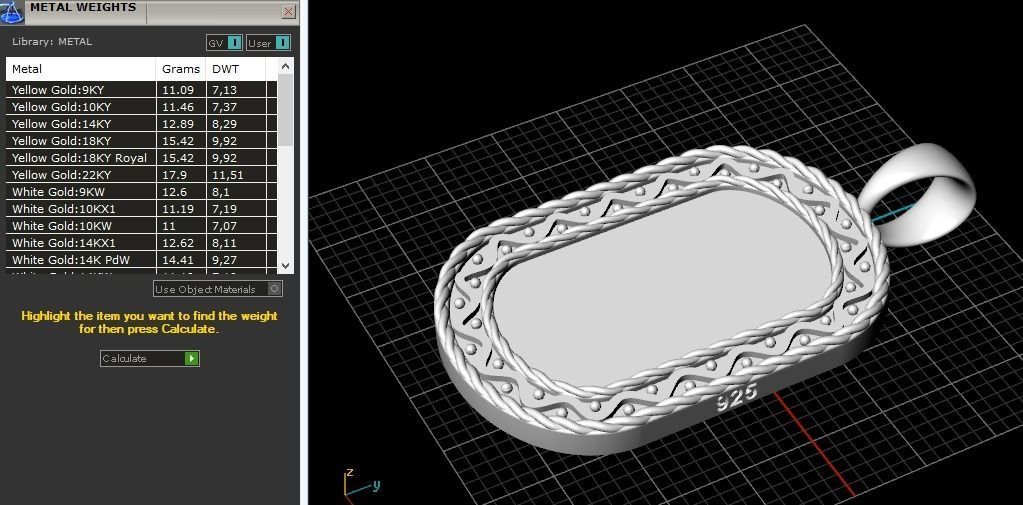This screenshot has width=1023, height=505.
Task: Toggle the GV library switch
Action: [x=224, y=43]
